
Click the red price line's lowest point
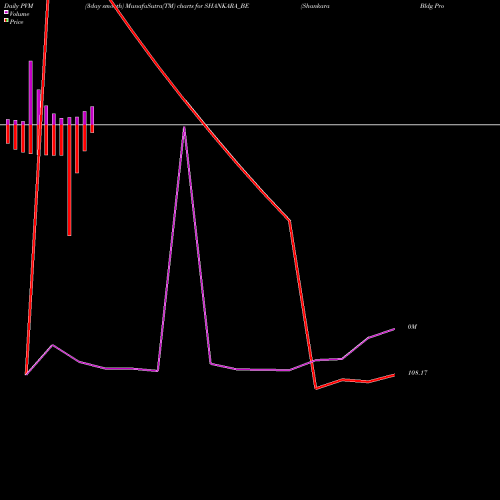tap(316, 389)
